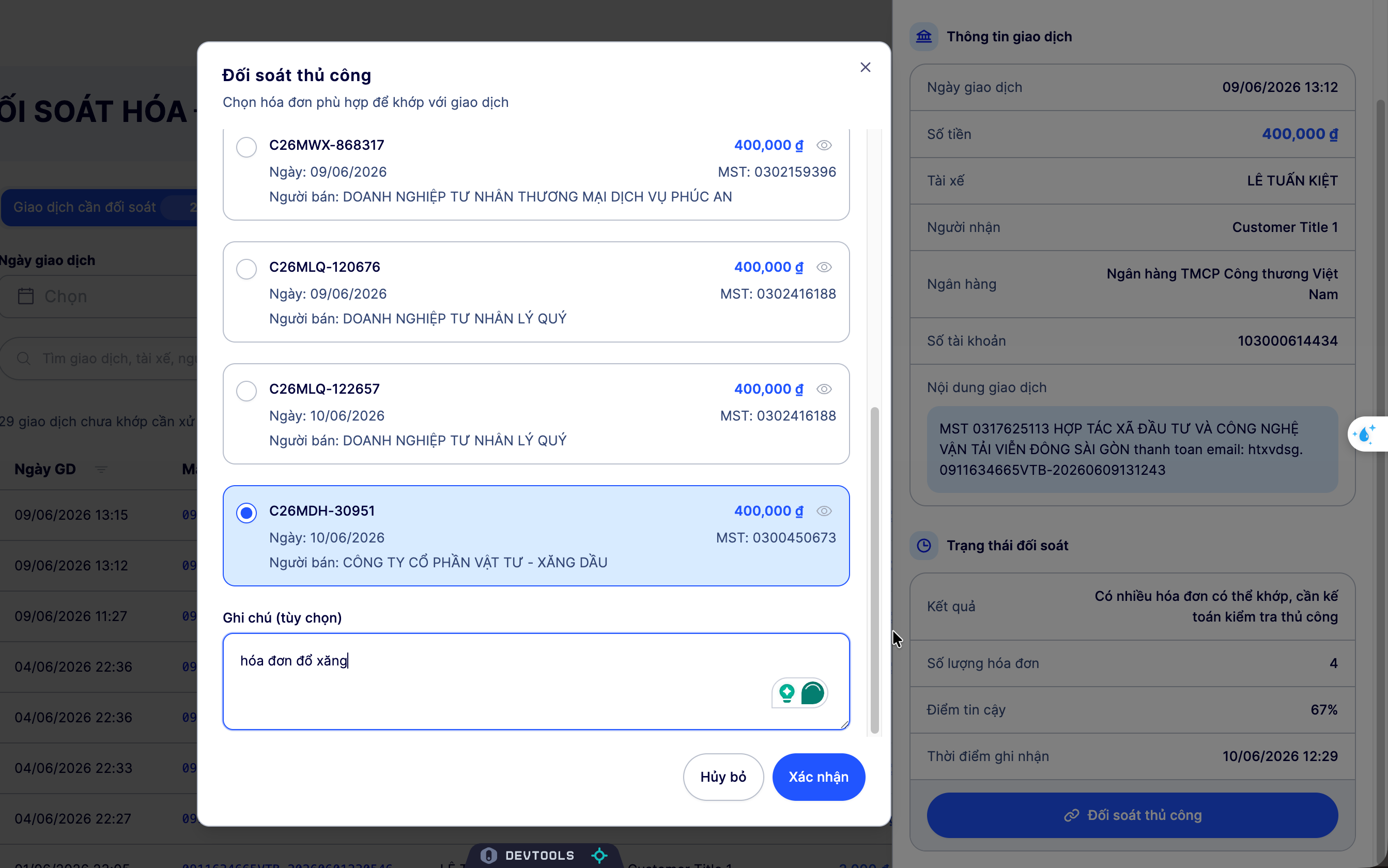Select invoice C26MLQ-122657 radio button
Viewport: 1388px width, 868px height.
[x=246, y=391]
